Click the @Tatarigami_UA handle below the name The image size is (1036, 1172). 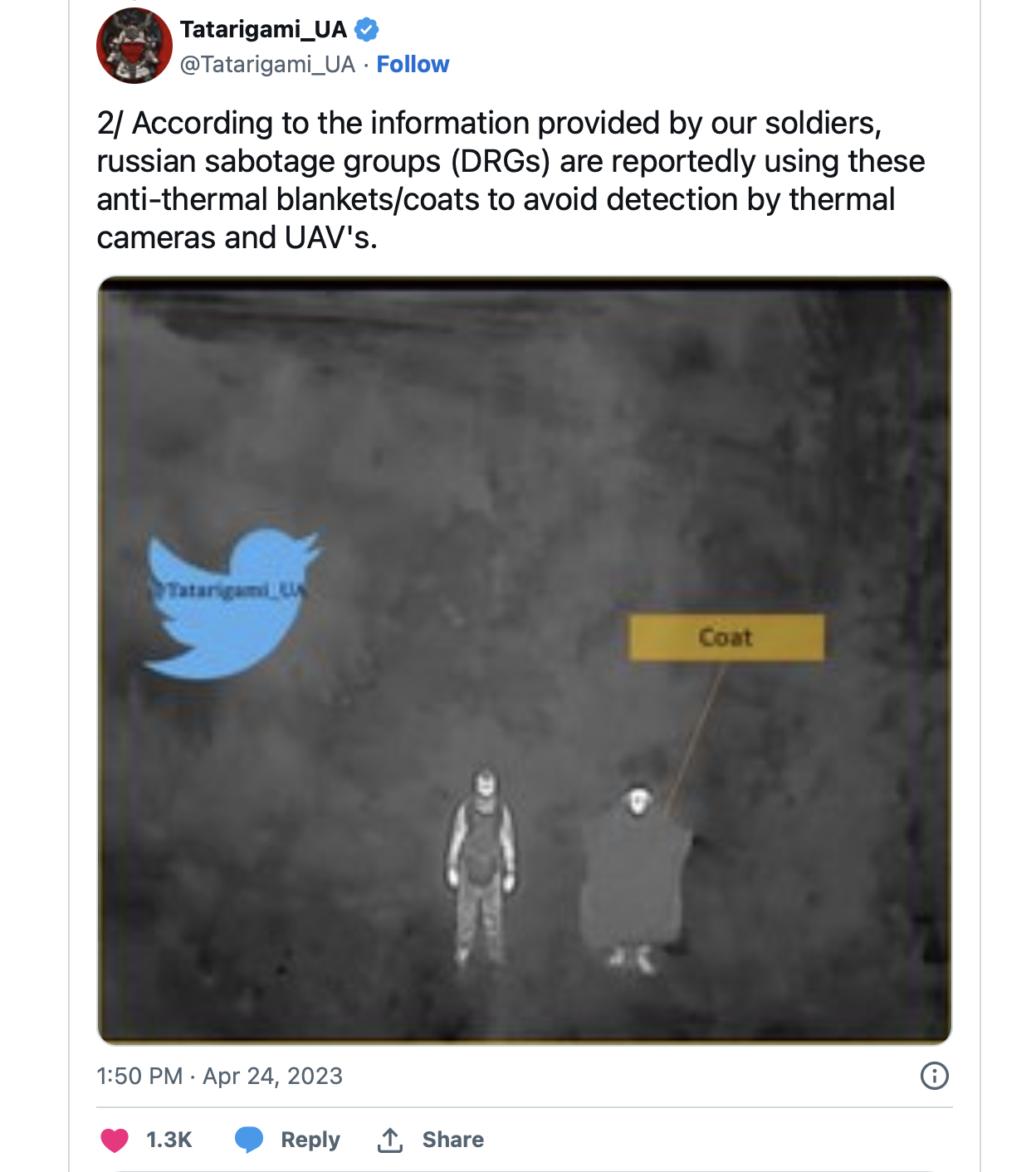point(267,65)
